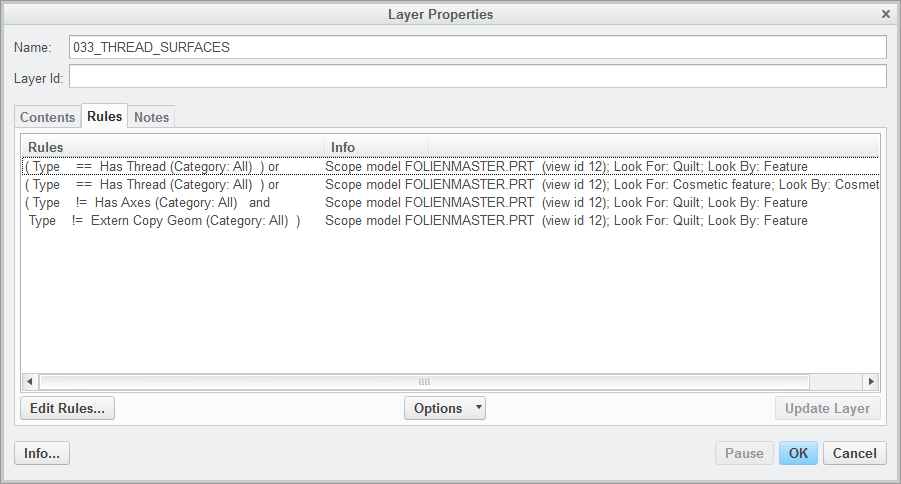Screen dimensions: 901x484
Task: Select the 'Extern Copy Geom' rule row
Action: (451, 221)
